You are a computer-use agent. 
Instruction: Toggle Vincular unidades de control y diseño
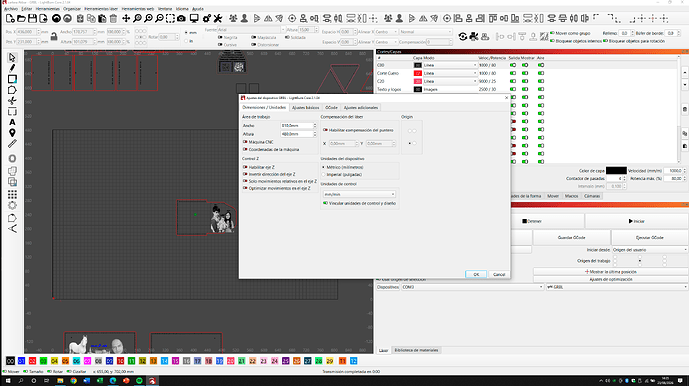(x=325, y=203)
